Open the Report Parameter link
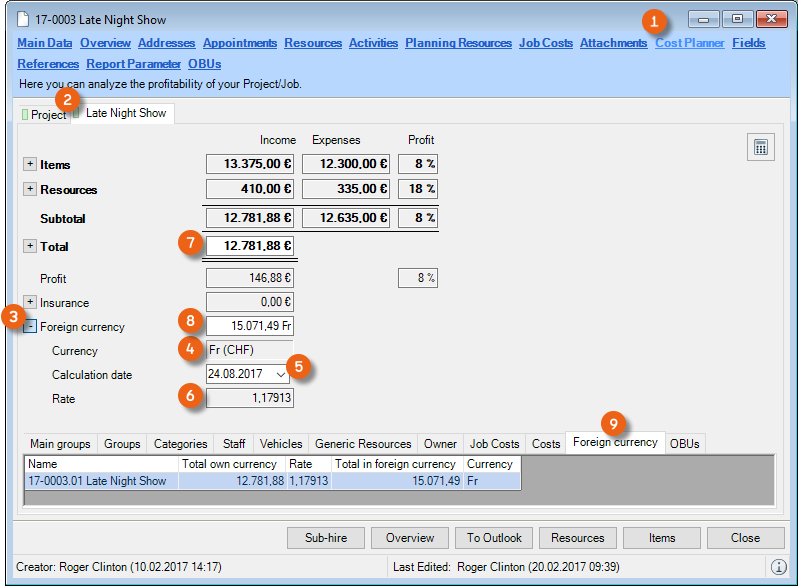Viewport: 798px width, 586px height. coord(133,64)
